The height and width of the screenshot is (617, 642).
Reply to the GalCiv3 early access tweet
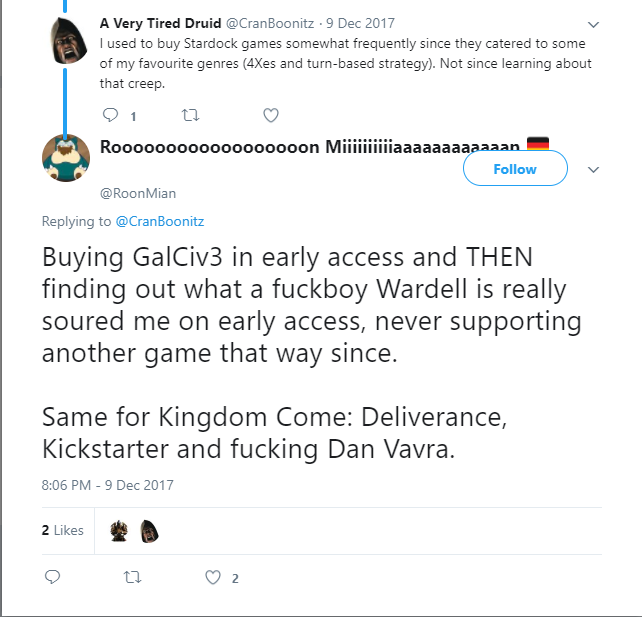pyautogui.click(x=52, y=577)
